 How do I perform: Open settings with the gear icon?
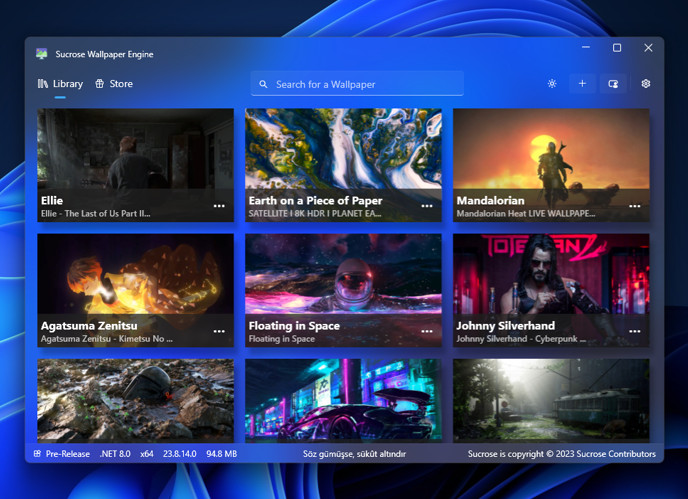645,83
